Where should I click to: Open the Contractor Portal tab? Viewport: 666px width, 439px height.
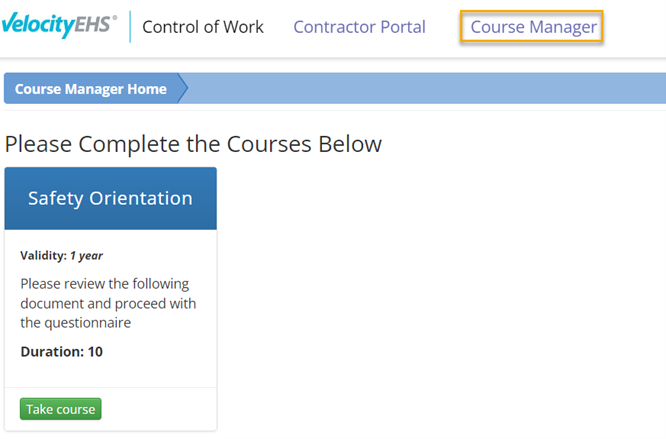(x=359, y=27)
